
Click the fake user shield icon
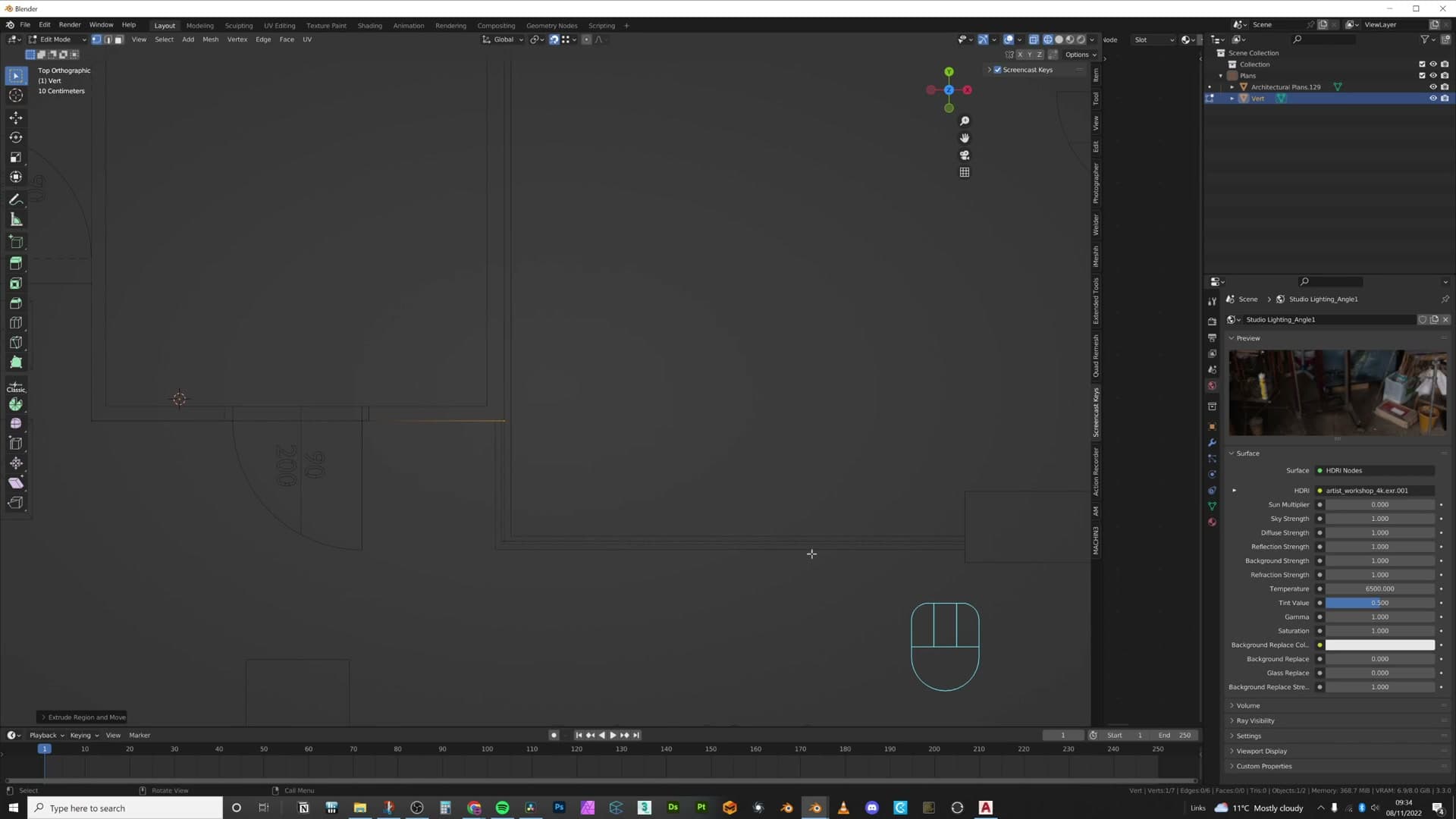coord(1423,320)
